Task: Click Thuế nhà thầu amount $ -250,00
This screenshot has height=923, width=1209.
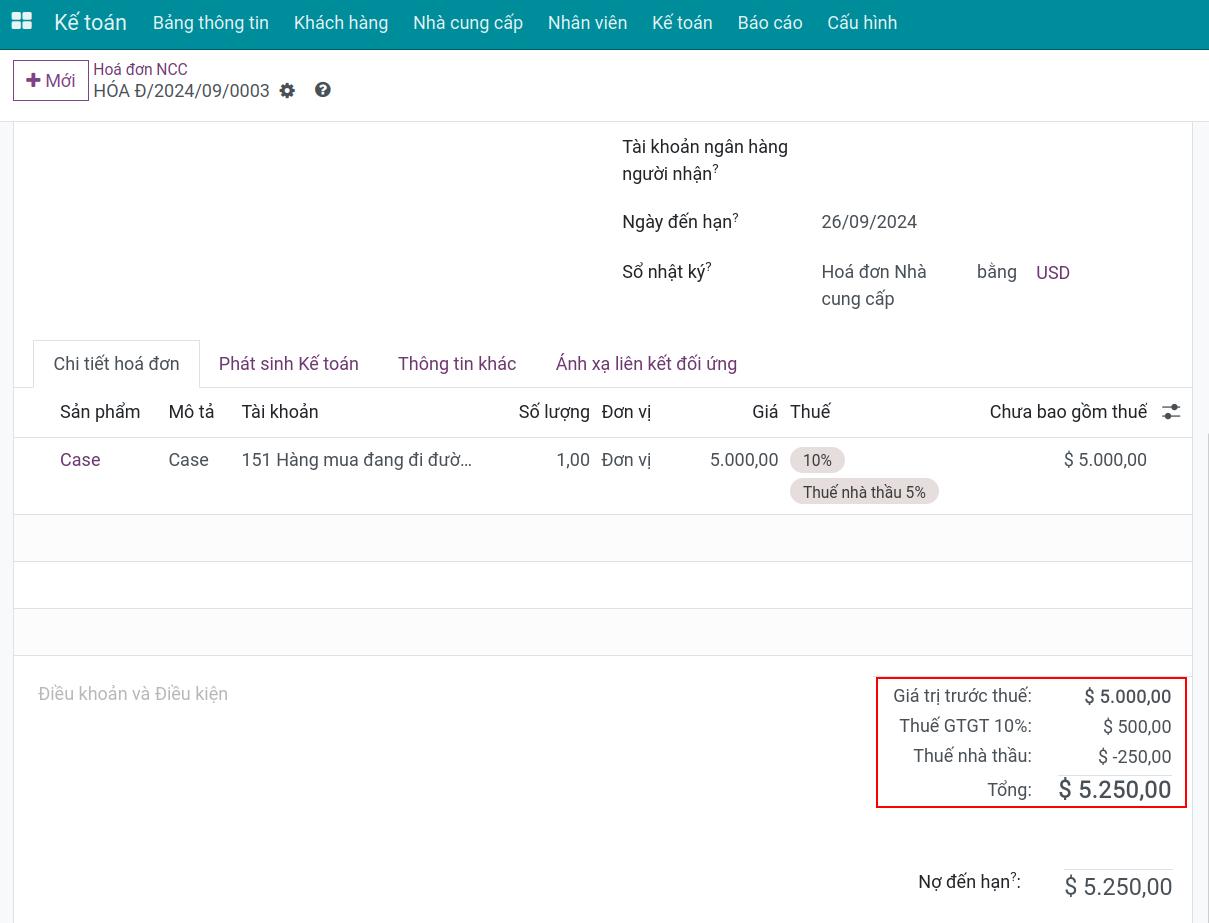Action: click(x=1134, y=757)
